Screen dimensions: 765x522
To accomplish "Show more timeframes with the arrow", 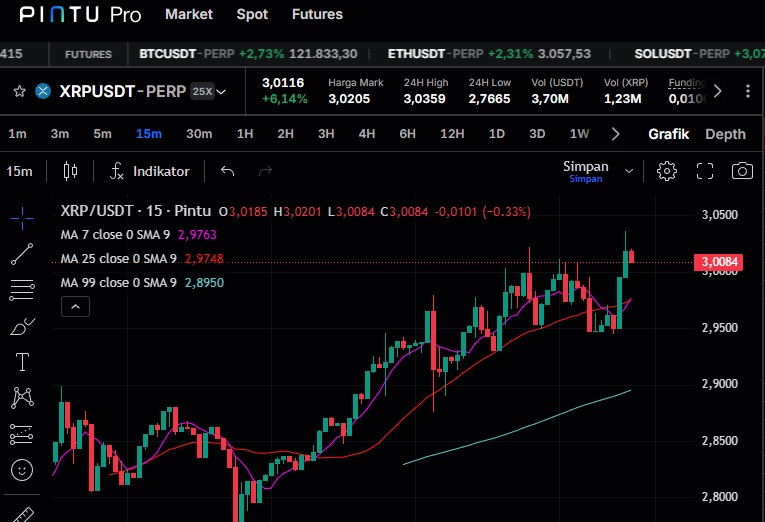I will point(615,134).
